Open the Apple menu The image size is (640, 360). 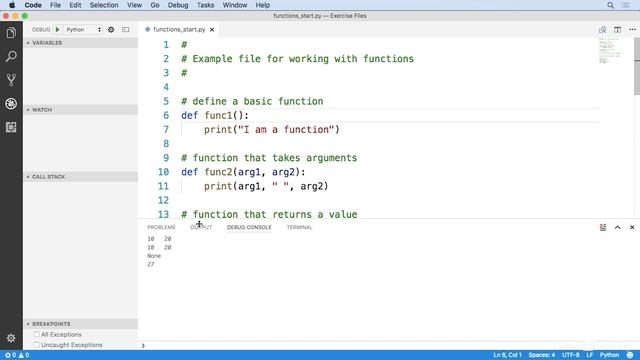pyautogui.click(x=12, y=5)
